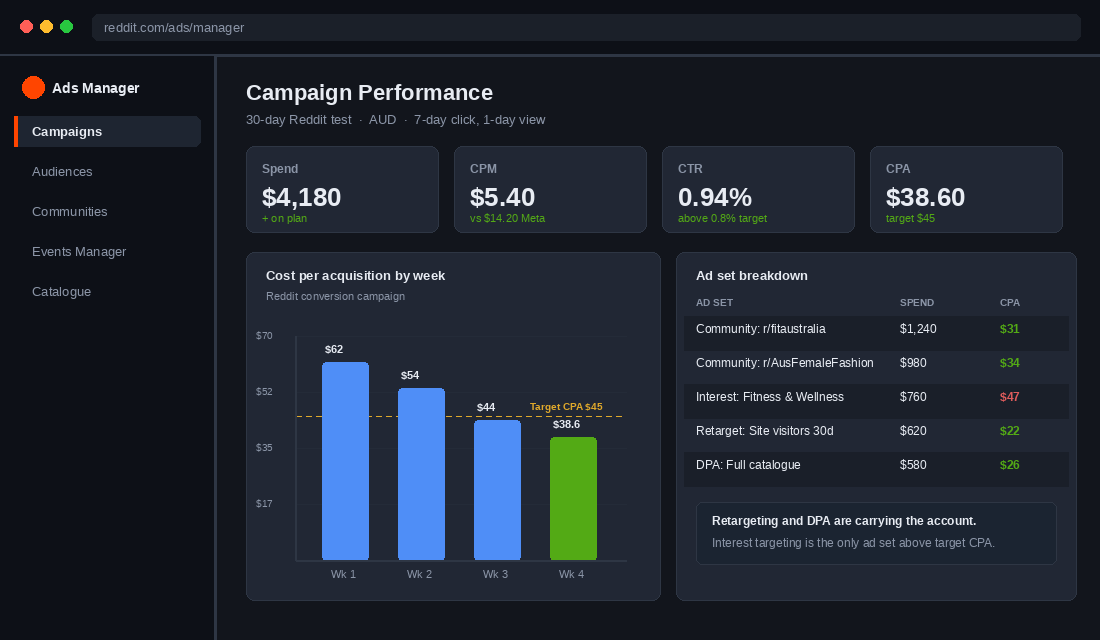This screenshot has width=1100, height=640.
Task: Click the $620 spend value
Action: pos(913,431)
